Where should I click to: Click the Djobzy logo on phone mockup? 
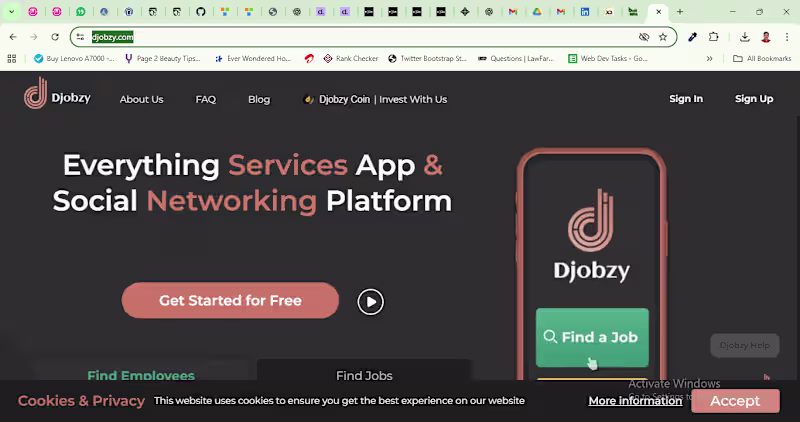591,235
